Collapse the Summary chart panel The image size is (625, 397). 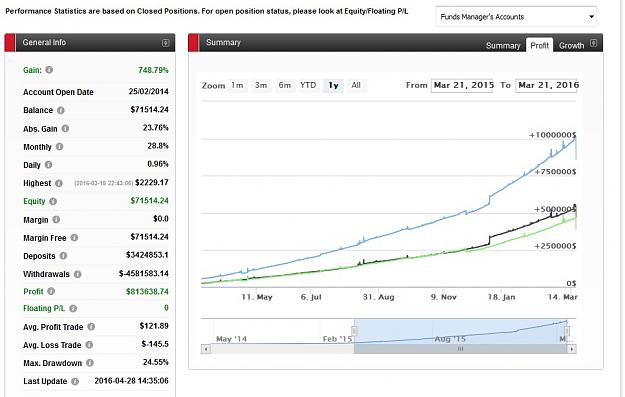point(594,43)
